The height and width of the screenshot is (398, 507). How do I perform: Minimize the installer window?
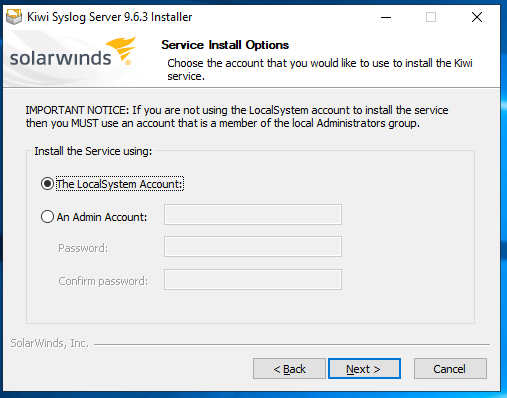click(386, 17)
